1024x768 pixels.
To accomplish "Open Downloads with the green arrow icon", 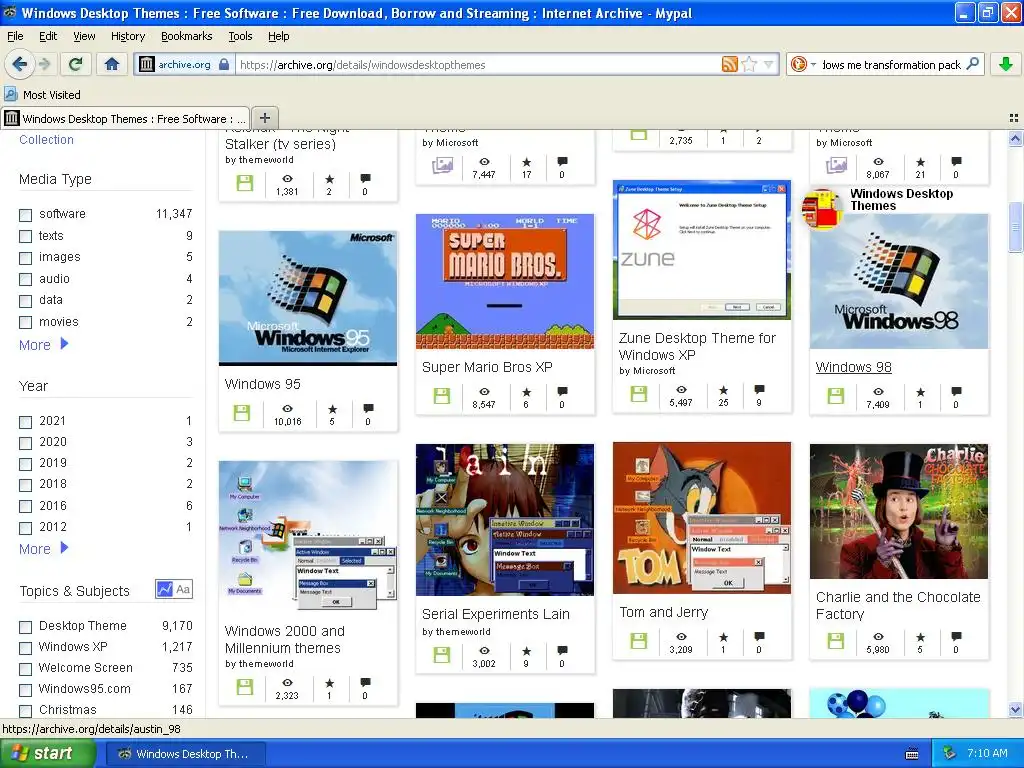I will 1006,64.
